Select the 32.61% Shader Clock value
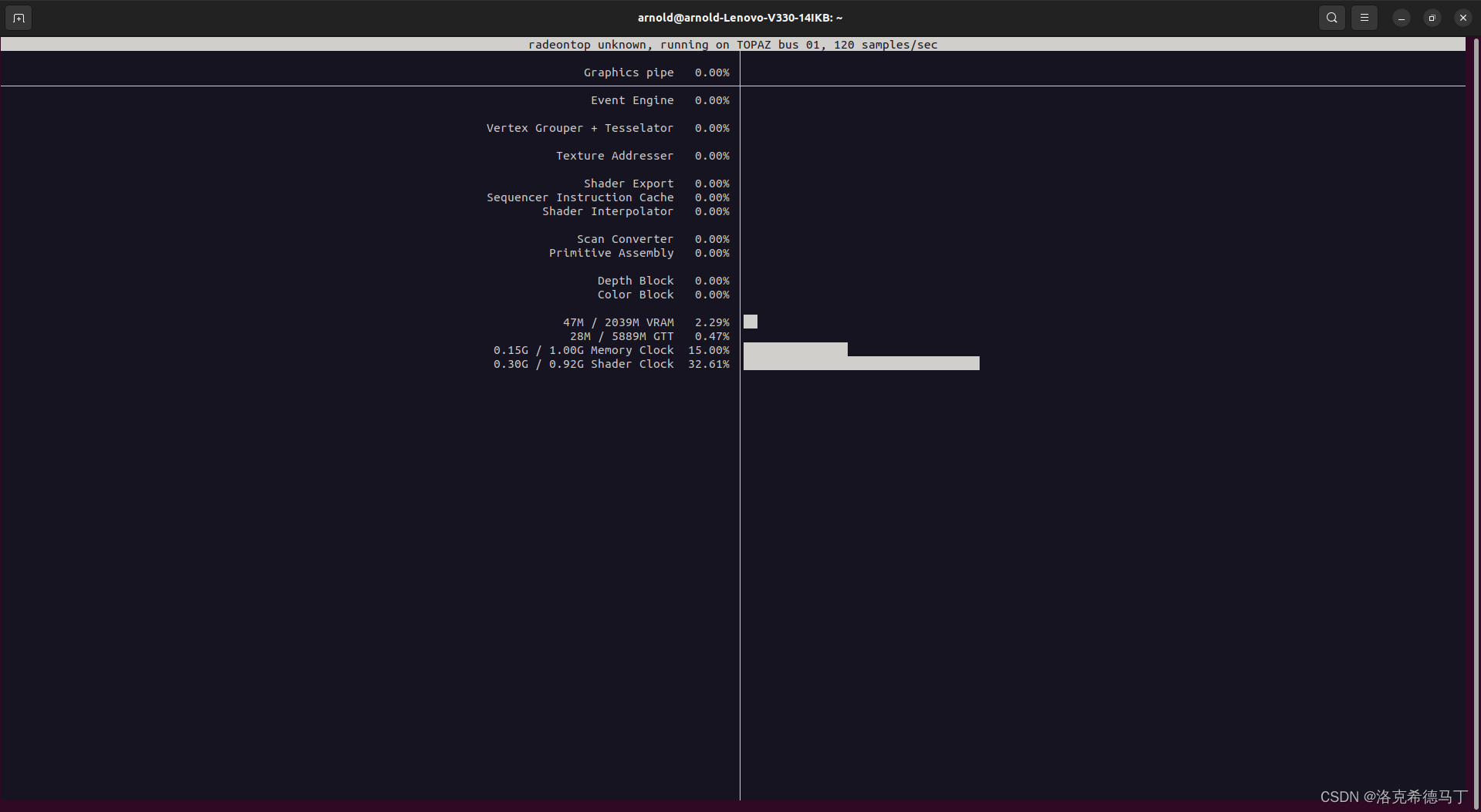1481x812 pixels. [709, 364]
